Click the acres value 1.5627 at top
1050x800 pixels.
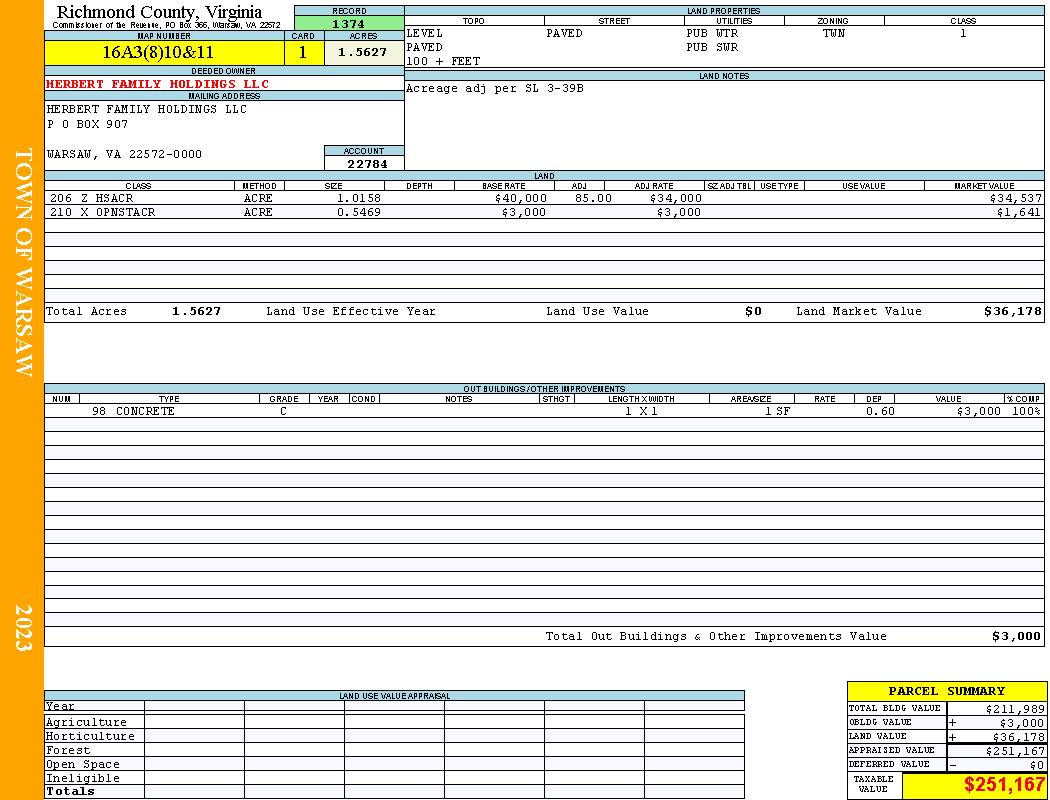tap(362, 52)
